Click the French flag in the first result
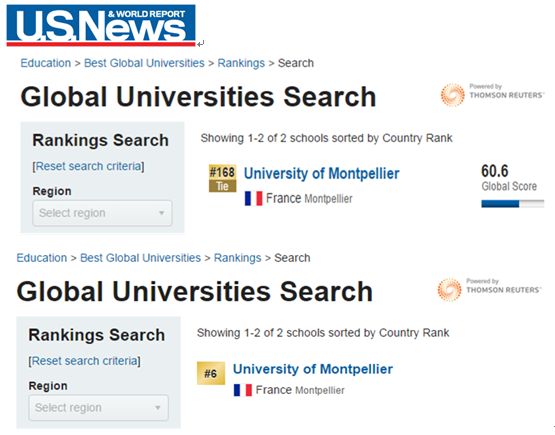Viewport: 555px width, 435px height. pos(253,198)
